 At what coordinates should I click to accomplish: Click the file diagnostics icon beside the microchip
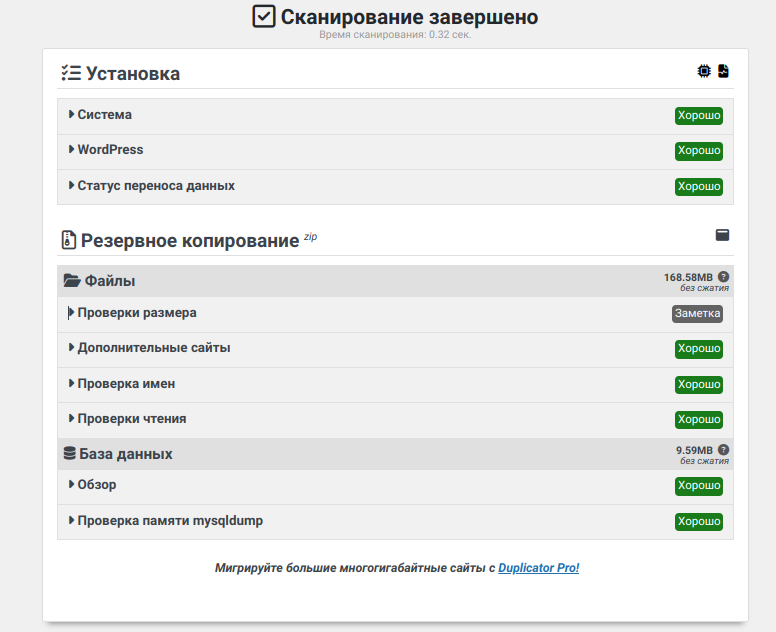coord(723,71)
